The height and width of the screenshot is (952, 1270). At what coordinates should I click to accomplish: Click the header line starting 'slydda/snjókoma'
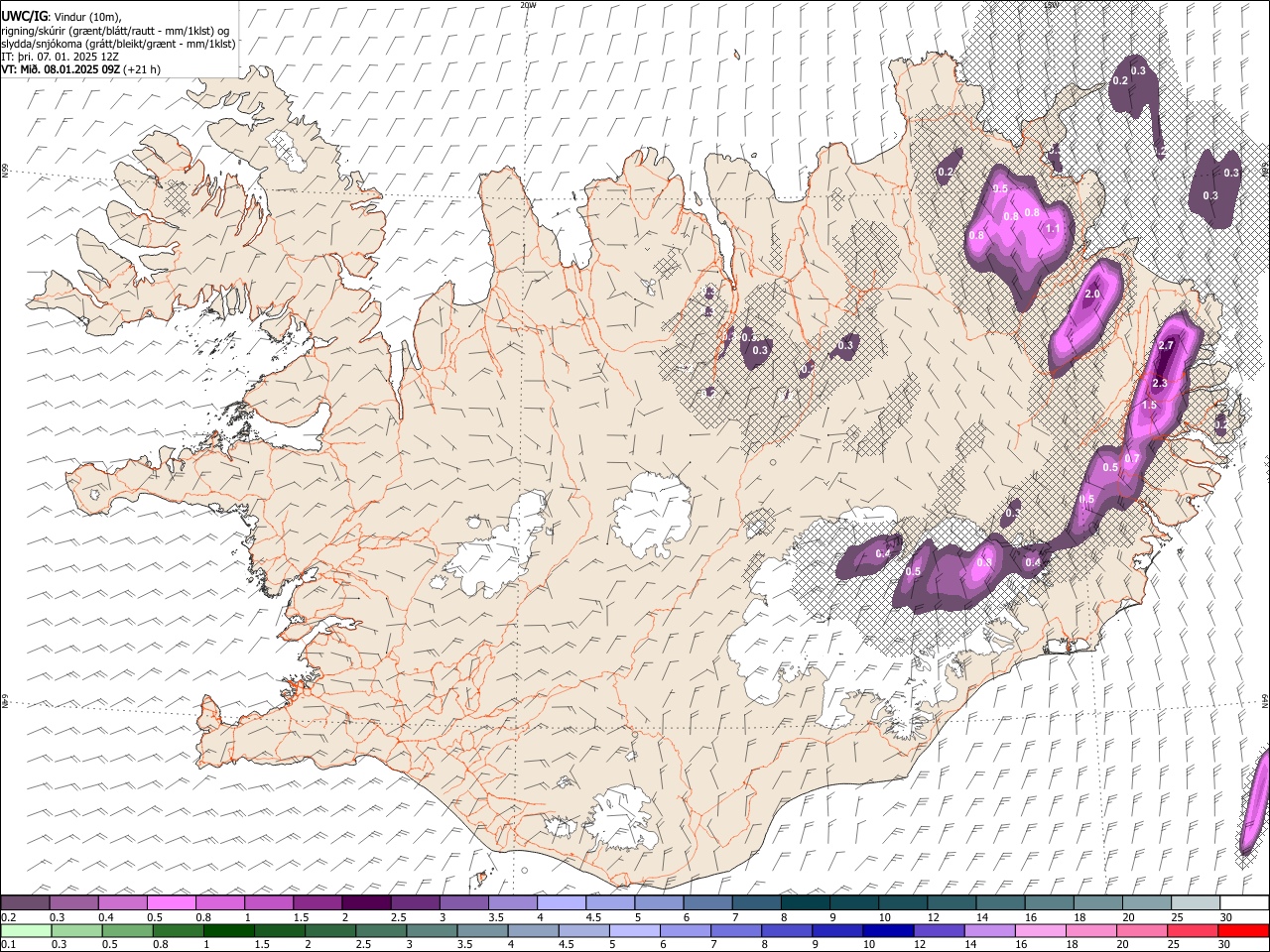(x=118, y=44)
